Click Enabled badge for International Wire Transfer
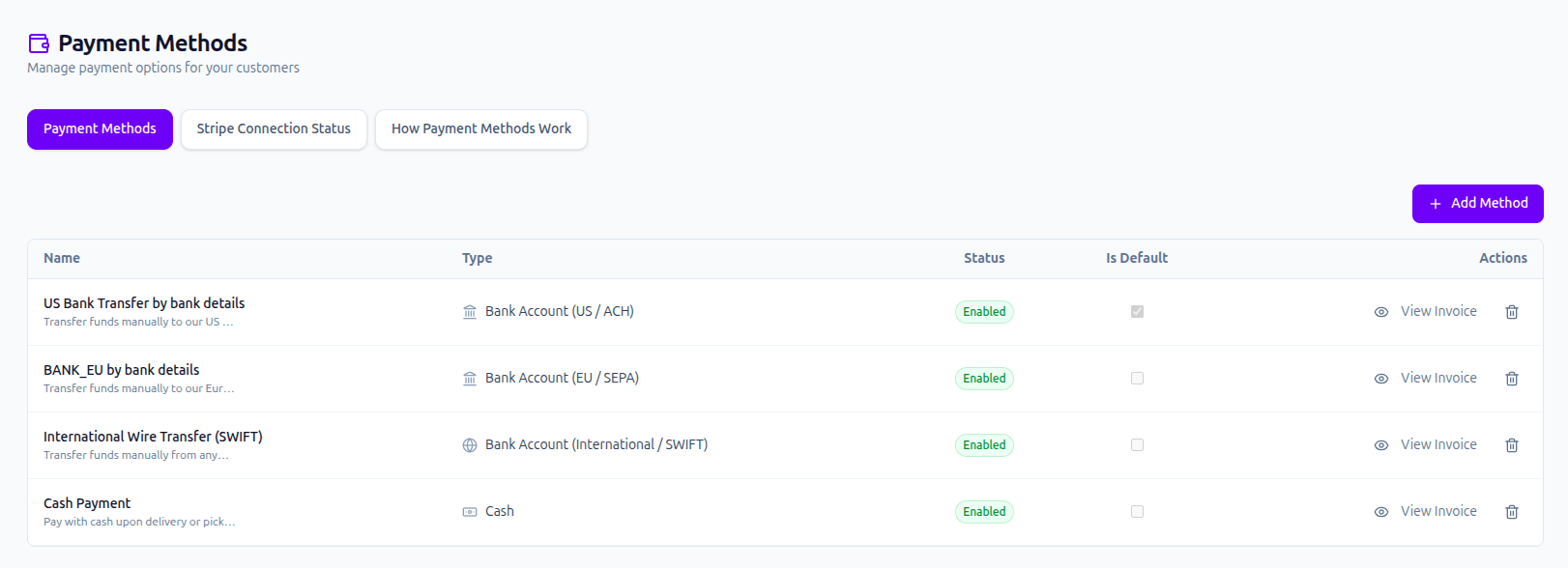The image size is (1568, 568). click(x=984, y=445)
